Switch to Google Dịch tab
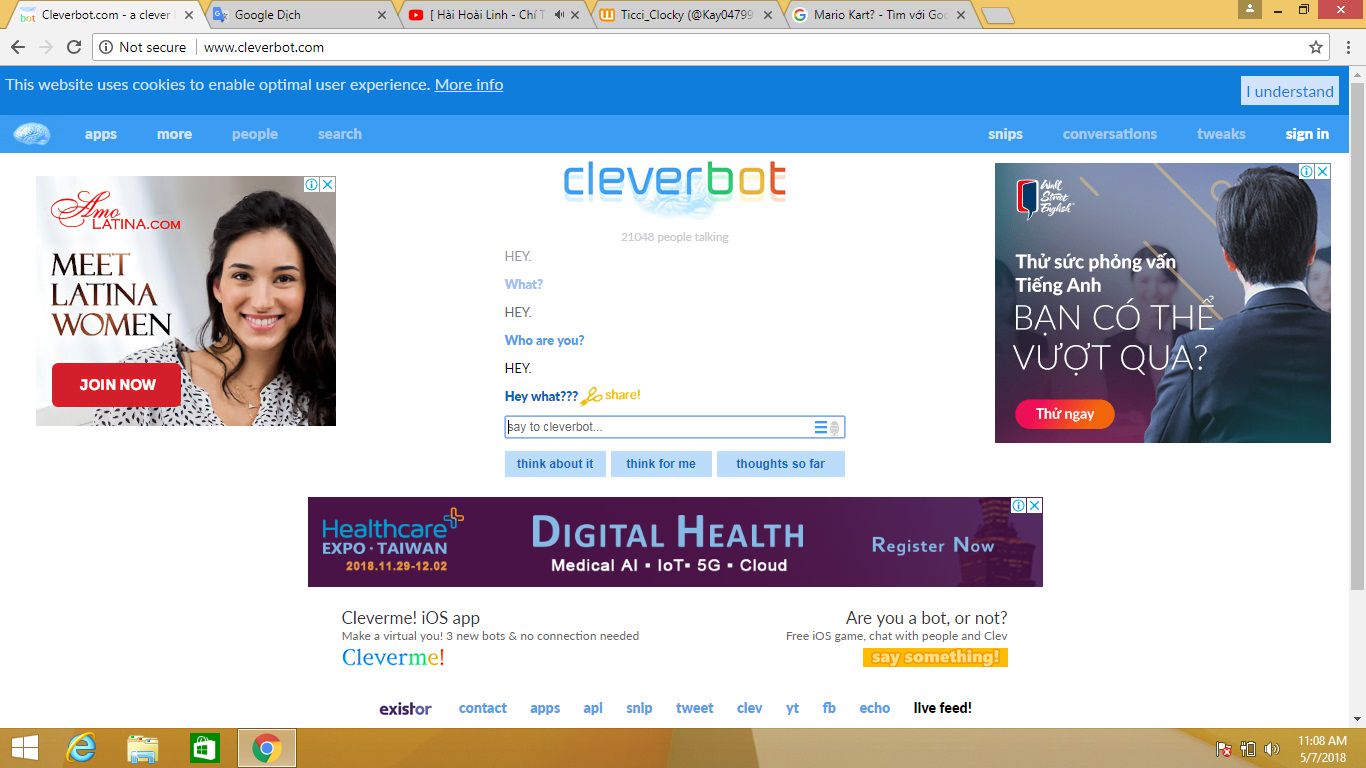This screenshot has width=1366, height=768. pyautogui.click(x=299, y=15)
